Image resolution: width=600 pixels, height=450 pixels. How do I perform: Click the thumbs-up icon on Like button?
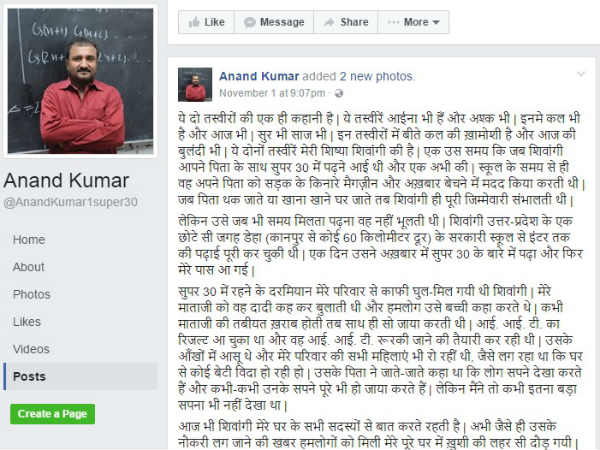coord(194,22)
